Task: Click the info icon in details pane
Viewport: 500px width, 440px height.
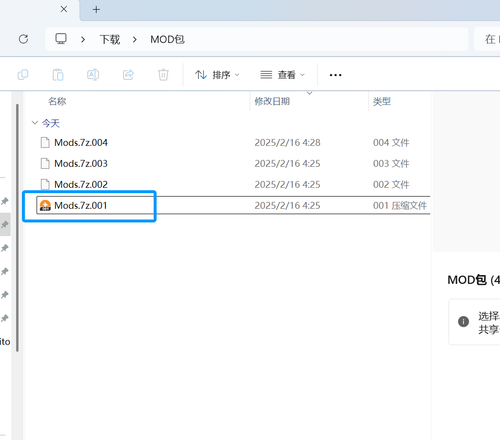Action: [x=463, y=322]
